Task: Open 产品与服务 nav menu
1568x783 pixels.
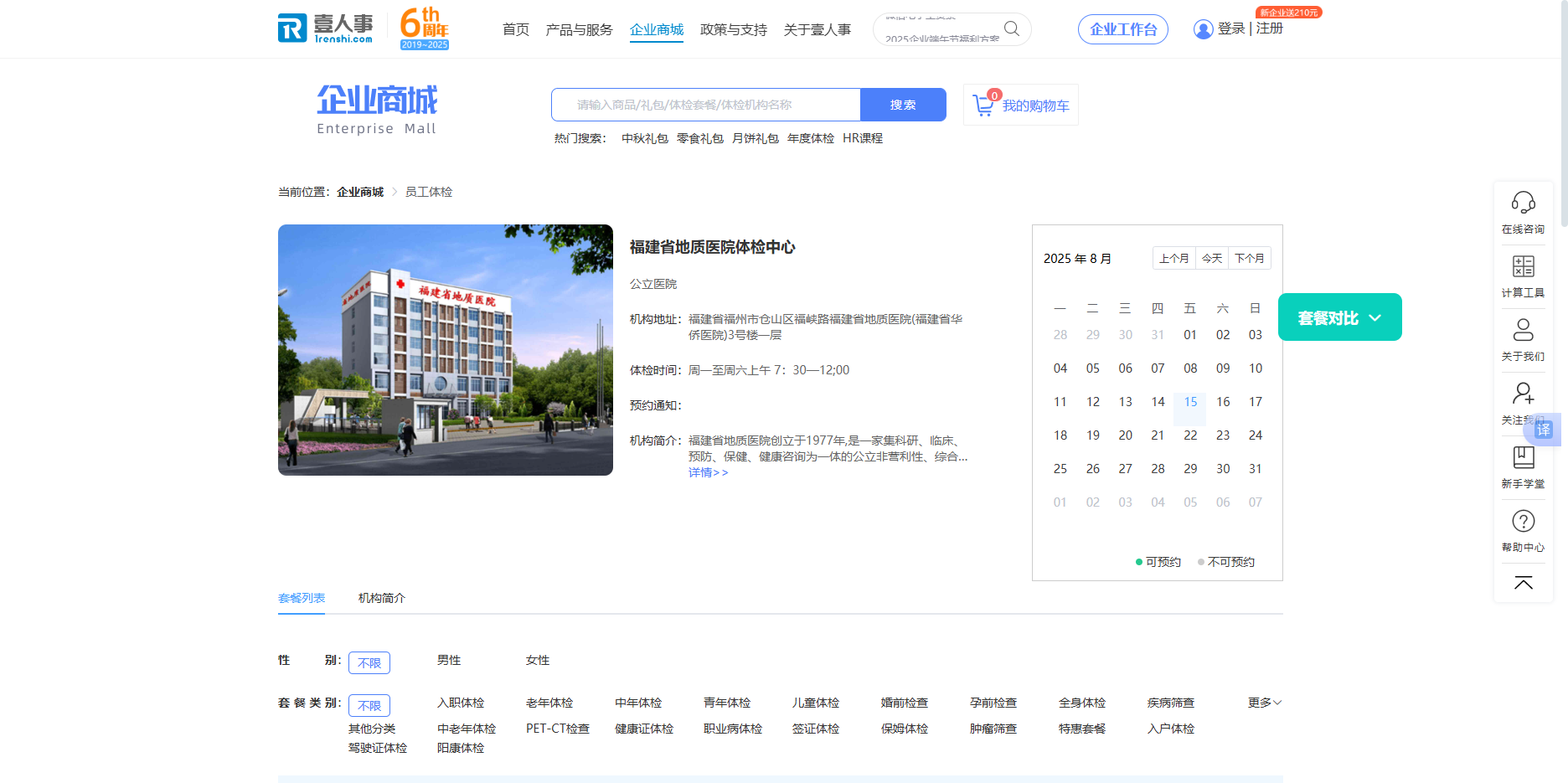Action: coord(580,29)
